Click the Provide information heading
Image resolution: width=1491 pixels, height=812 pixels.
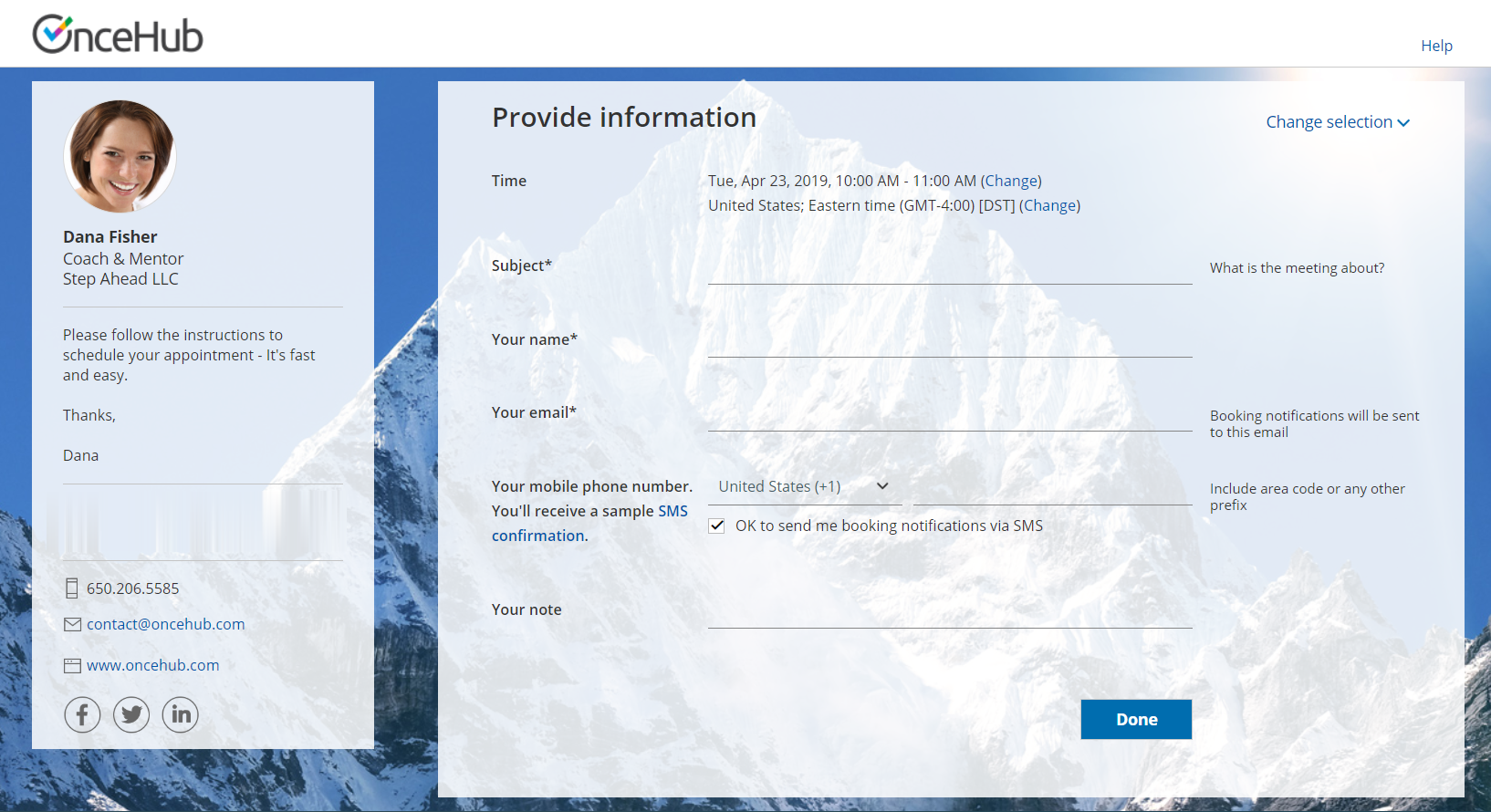(x=624, y=117)
